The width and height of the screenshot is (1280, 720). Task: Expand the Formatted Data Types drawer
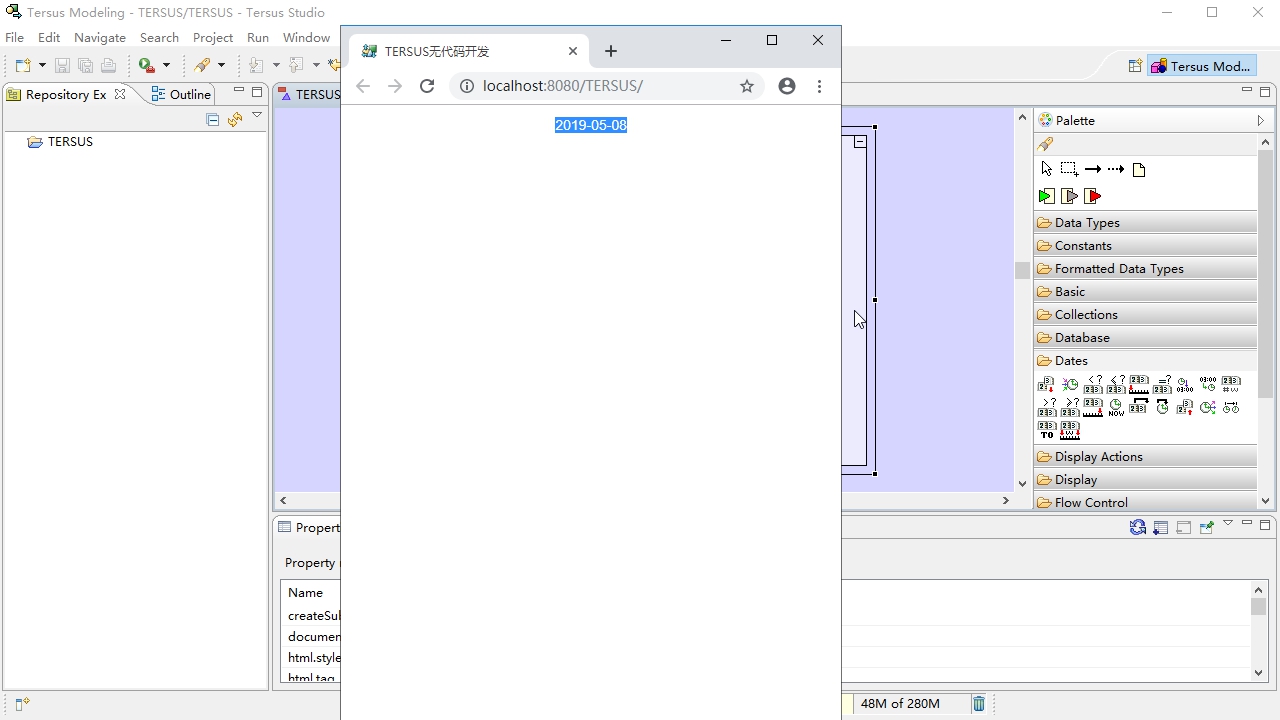[1146, 269]
